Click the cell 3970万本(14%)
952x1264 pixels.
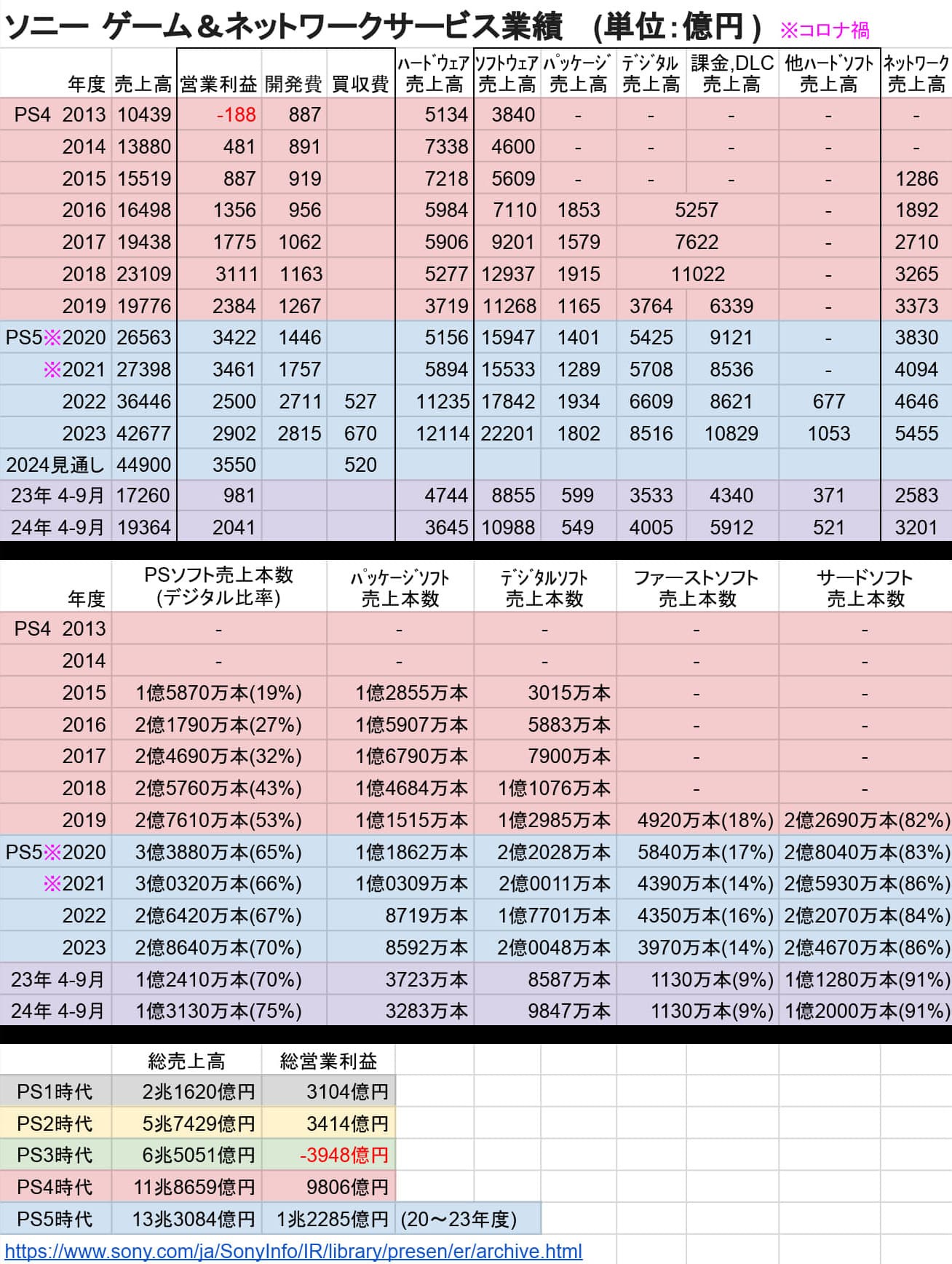[705, 948]
